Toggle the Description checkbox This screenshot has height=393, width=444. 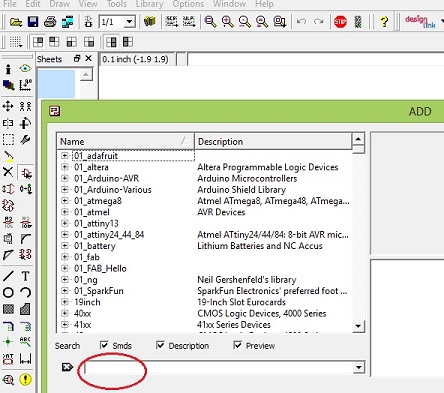[160, 345]
